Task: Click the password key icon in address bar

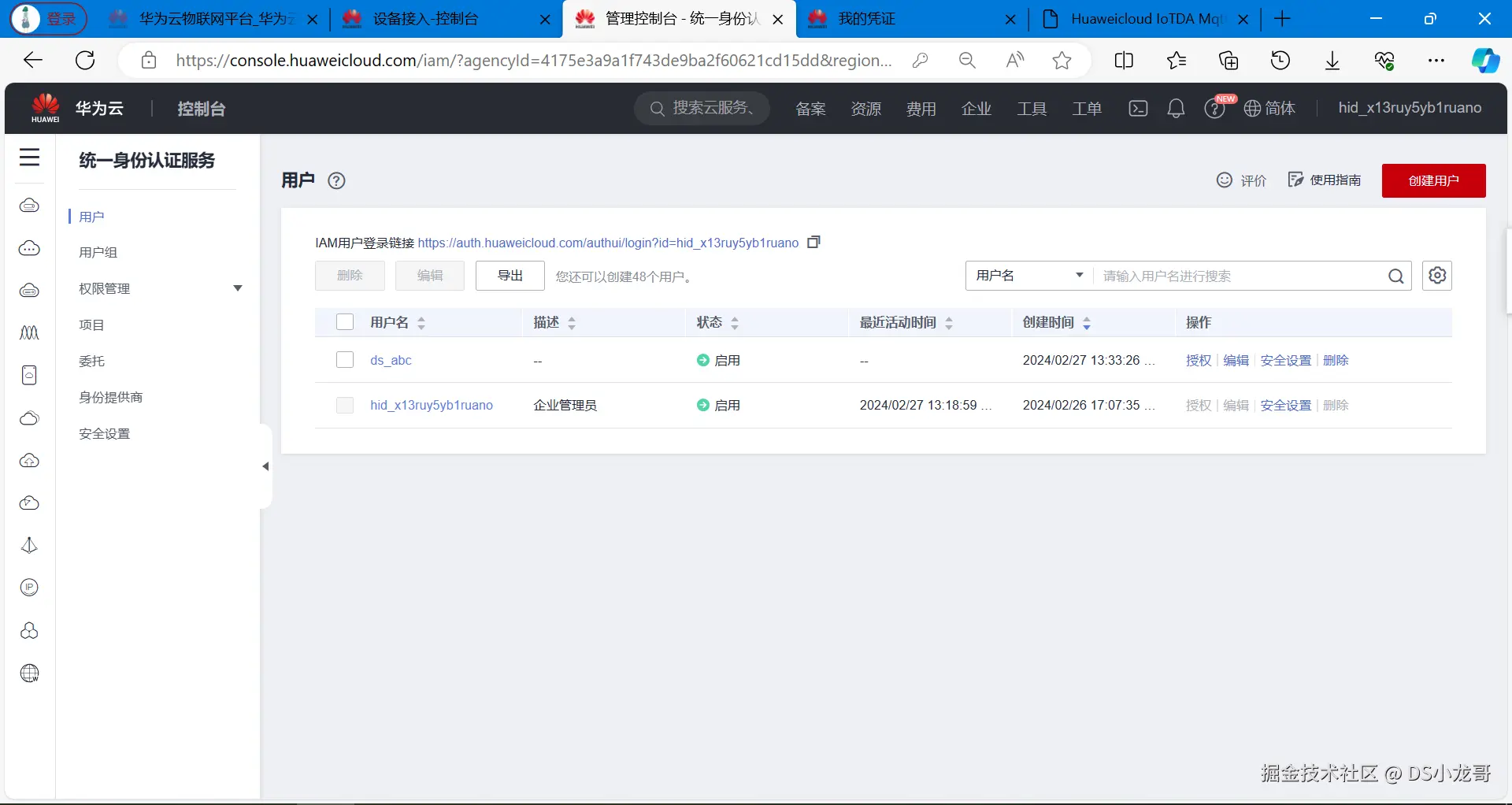Action: (920, 61)
